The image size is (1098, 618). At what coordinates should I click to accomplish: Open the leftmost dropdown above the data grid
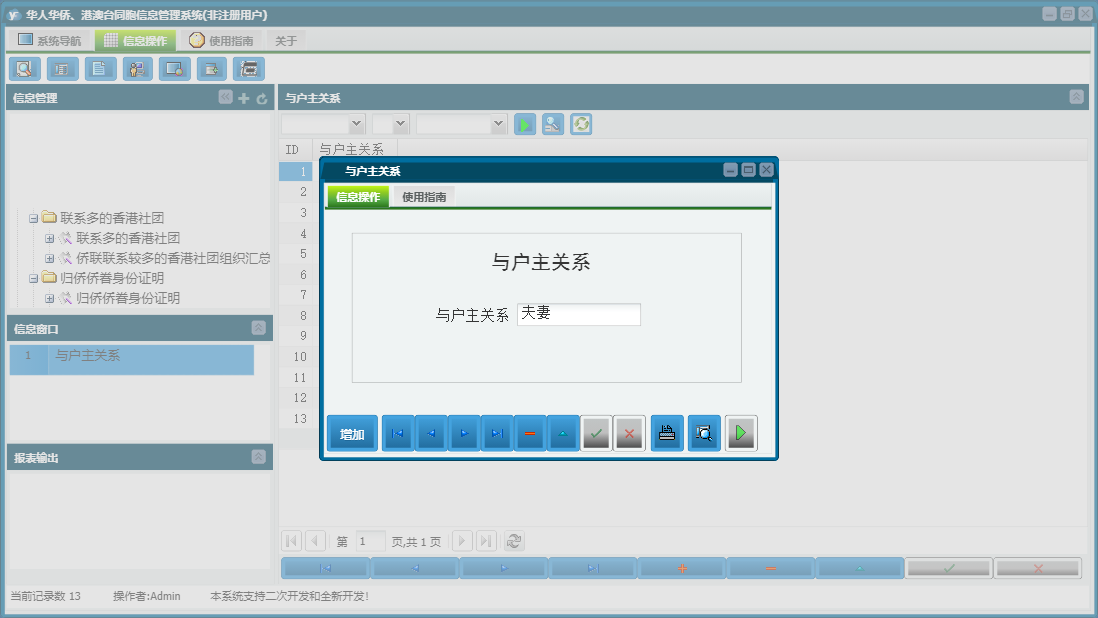pos(325,124)
